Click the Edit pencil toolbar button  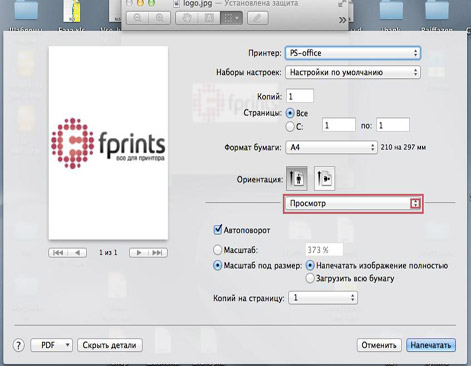[257, 18]
